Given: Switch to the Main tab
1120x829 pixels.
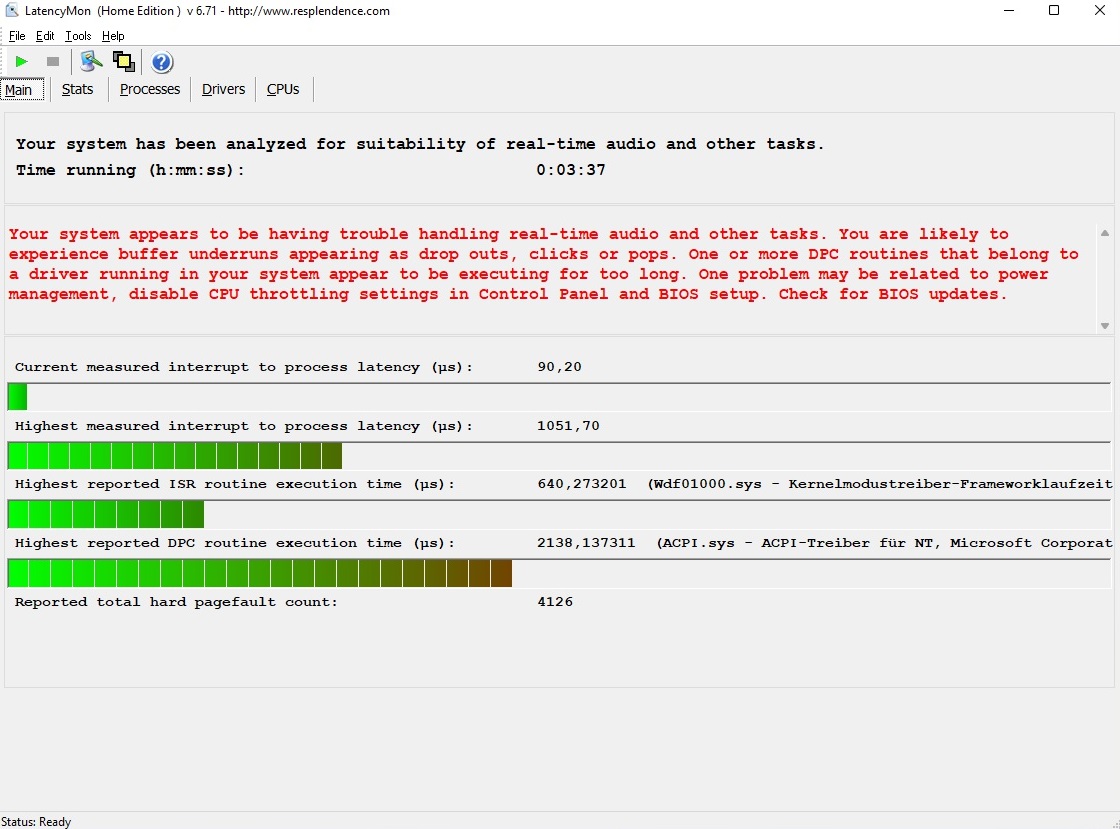Looking at the screenshot, I should [22, 90].
